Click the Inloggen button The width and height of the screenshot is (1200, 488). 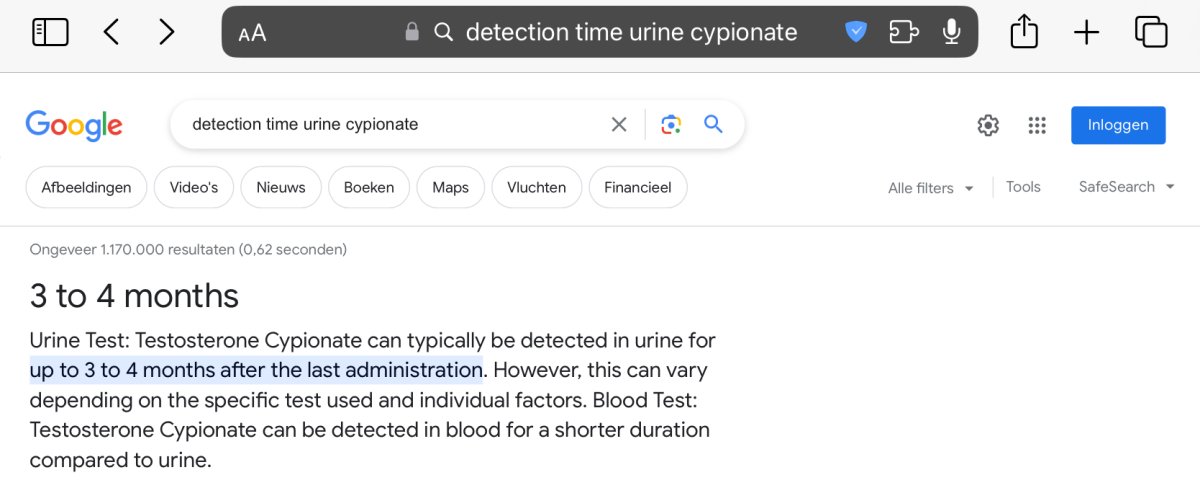click(x=1118, y=125)
